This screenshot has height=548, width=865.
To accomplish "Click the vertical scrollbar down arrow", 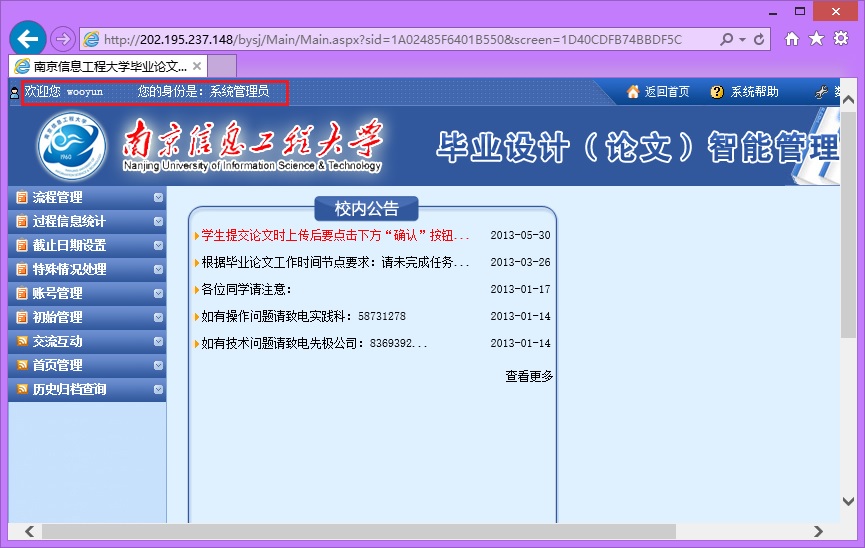I will tap(848, 501).
